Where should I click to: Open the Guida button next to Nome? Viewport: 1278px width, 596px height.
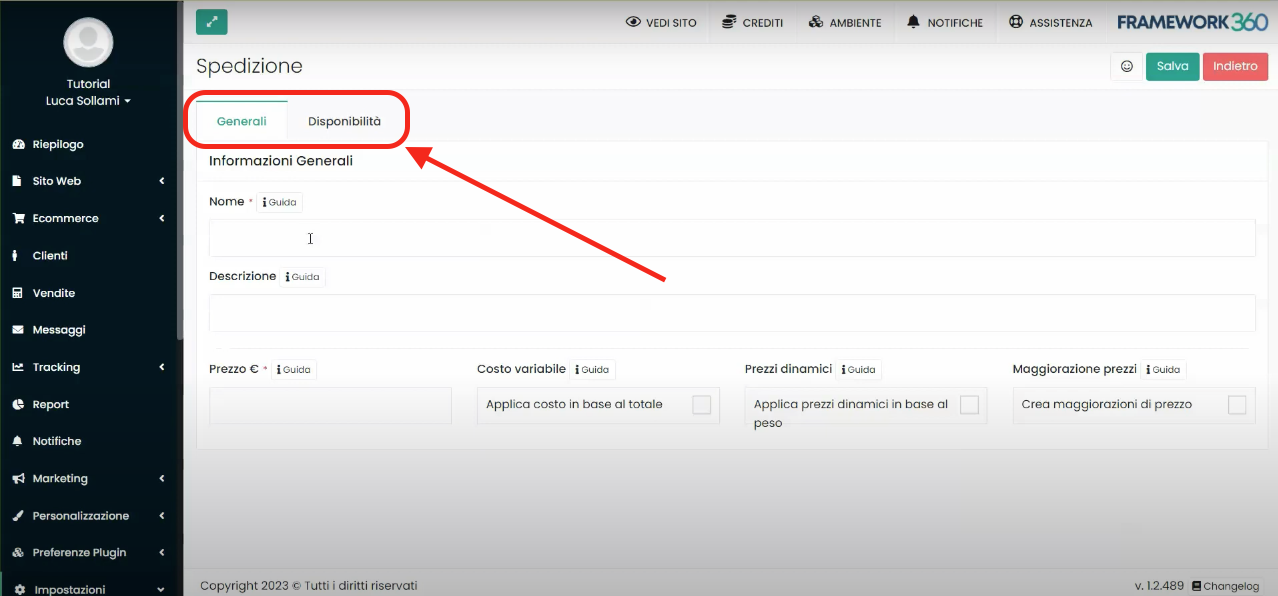tap(279, 202)
